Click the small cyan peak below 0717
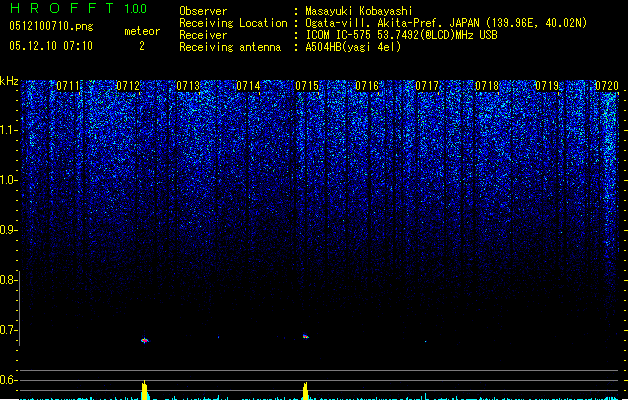 click(426, 397)
